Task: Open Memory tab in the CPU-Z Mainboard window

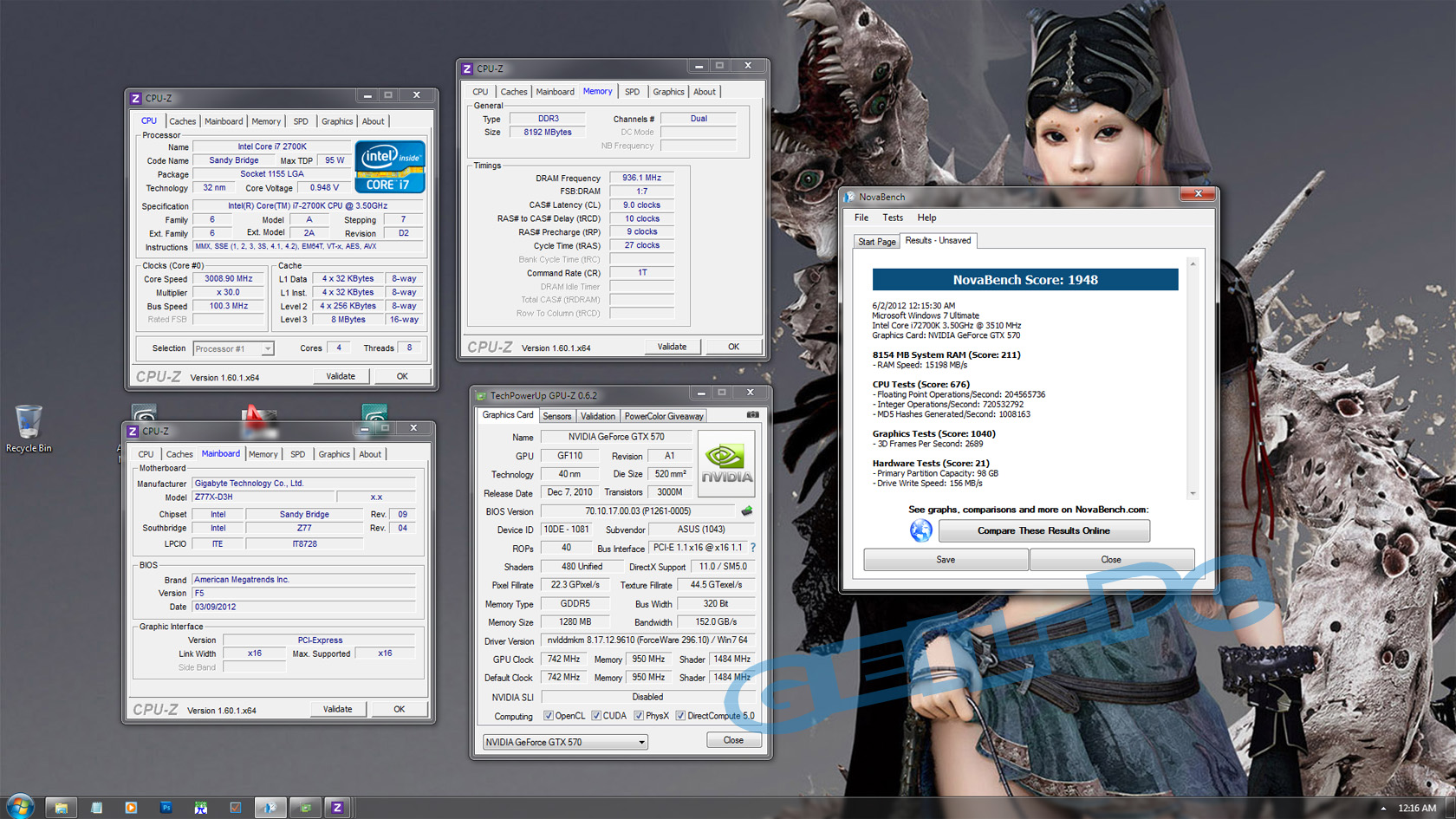Action: 263,454
